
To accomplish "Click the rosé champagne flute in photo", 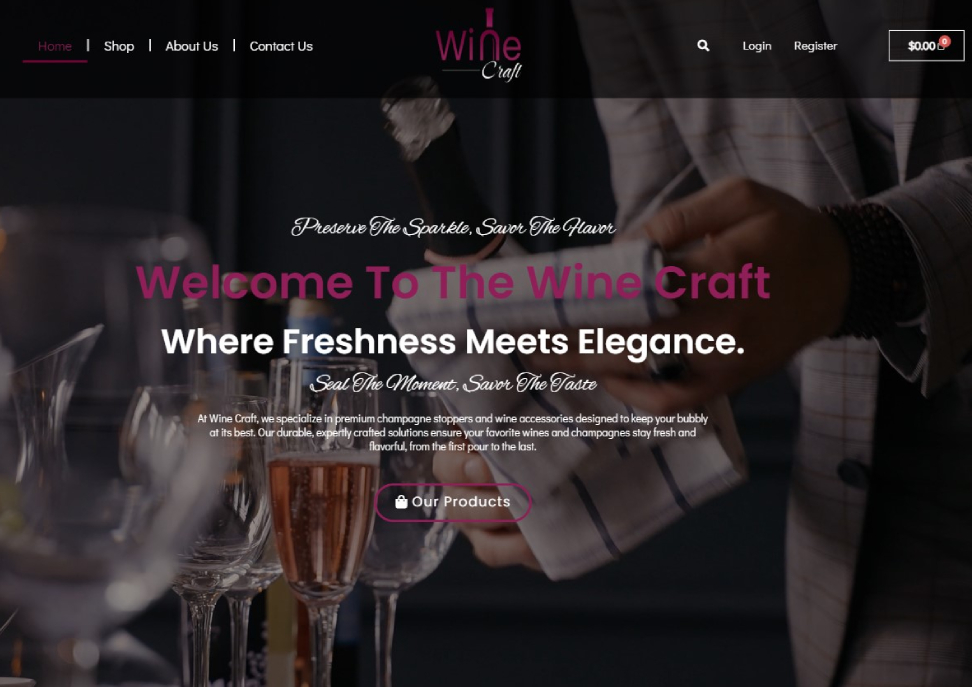I will (323, 521).
